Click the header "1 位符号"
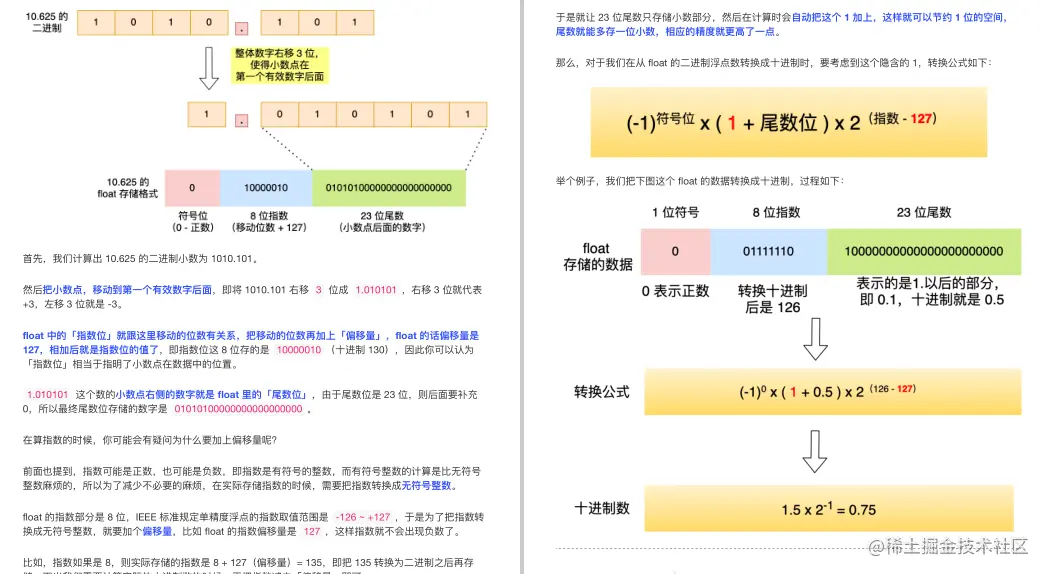The width and height of the screenshot is (1046, 574). (675, 212)
